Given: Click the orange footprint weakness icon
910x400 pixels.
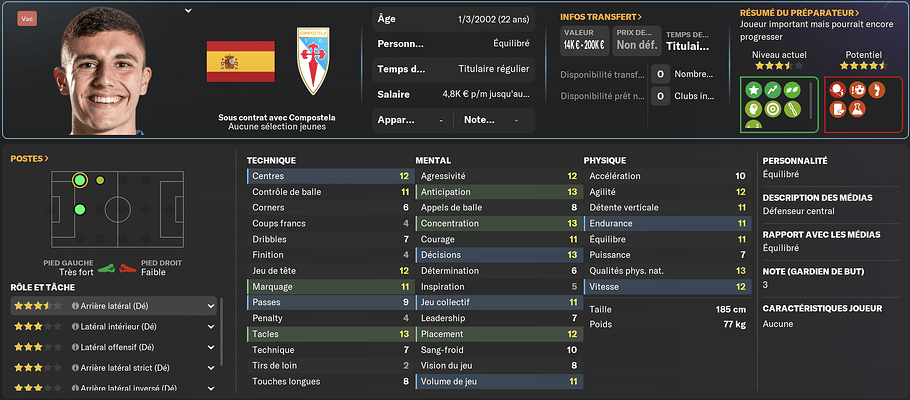Looking at the screenshot, I should [877, 89].
